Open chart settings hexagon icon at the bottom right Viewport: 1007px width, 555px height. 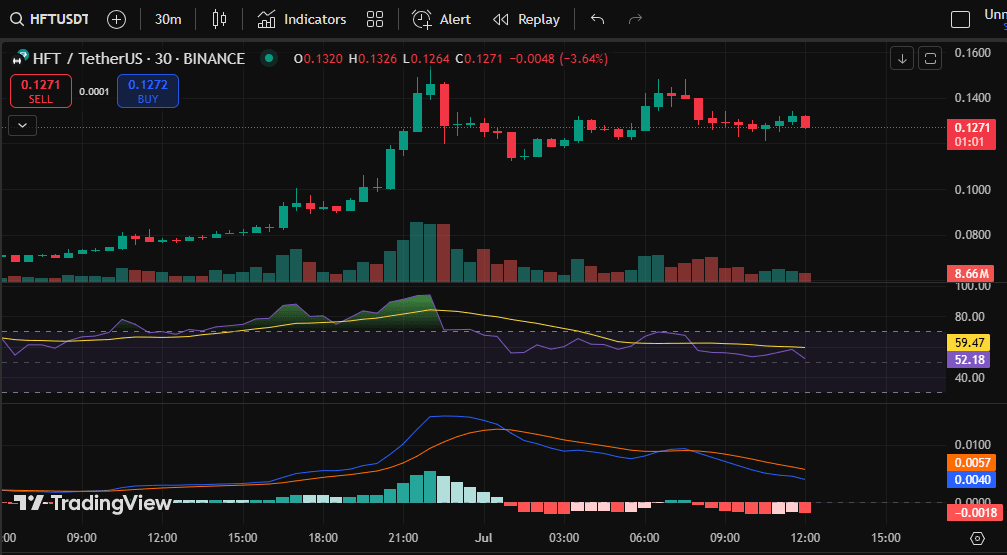coord(976,538)
